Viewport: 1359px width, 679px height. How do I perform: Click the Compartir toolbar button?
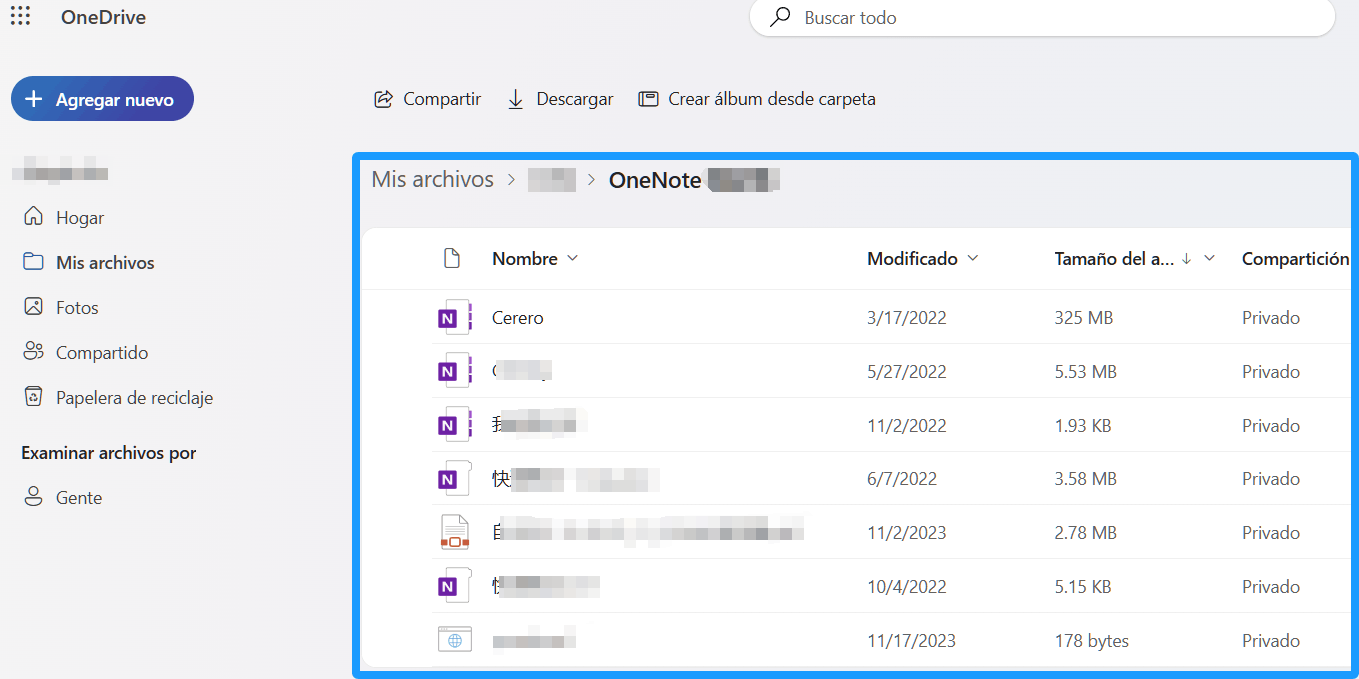(427, 99)
